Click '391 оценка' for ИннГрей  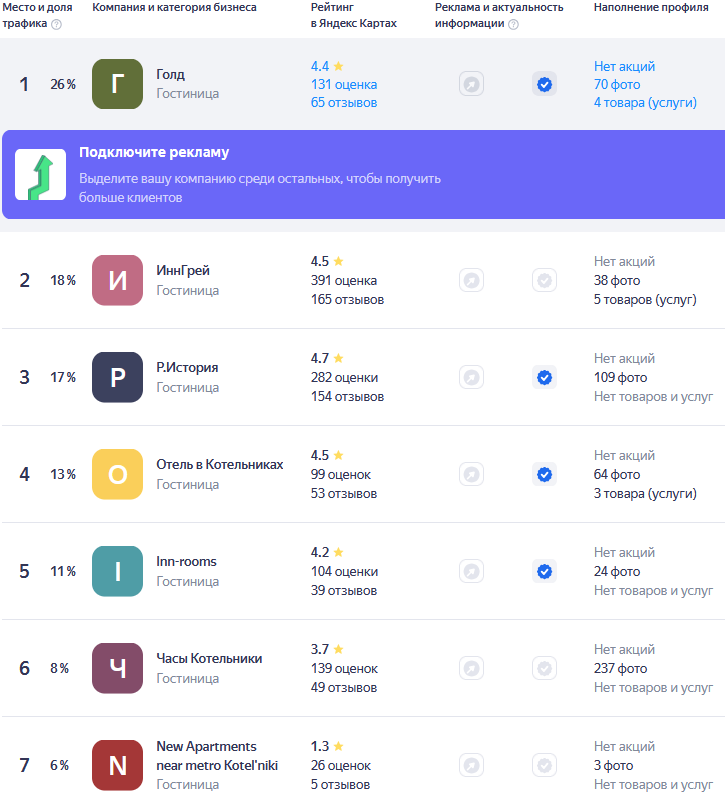click(344, 280)
